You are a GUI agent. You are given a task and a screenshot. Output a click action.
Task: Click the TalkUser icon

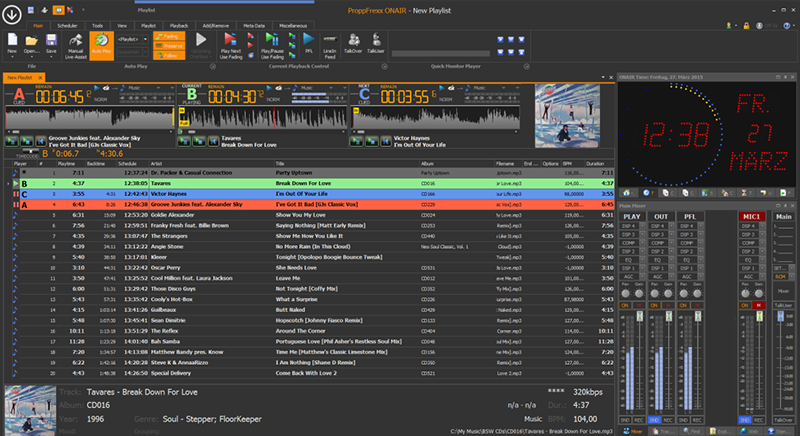[376, 38]
